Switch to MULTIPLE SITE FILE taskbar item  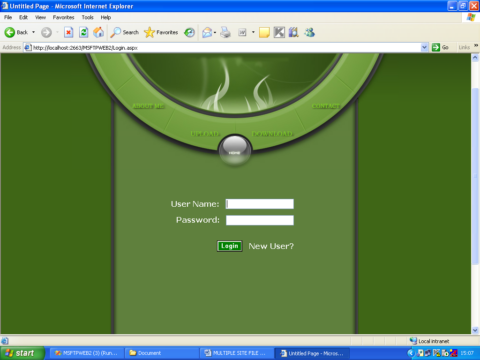pos(236,353)
